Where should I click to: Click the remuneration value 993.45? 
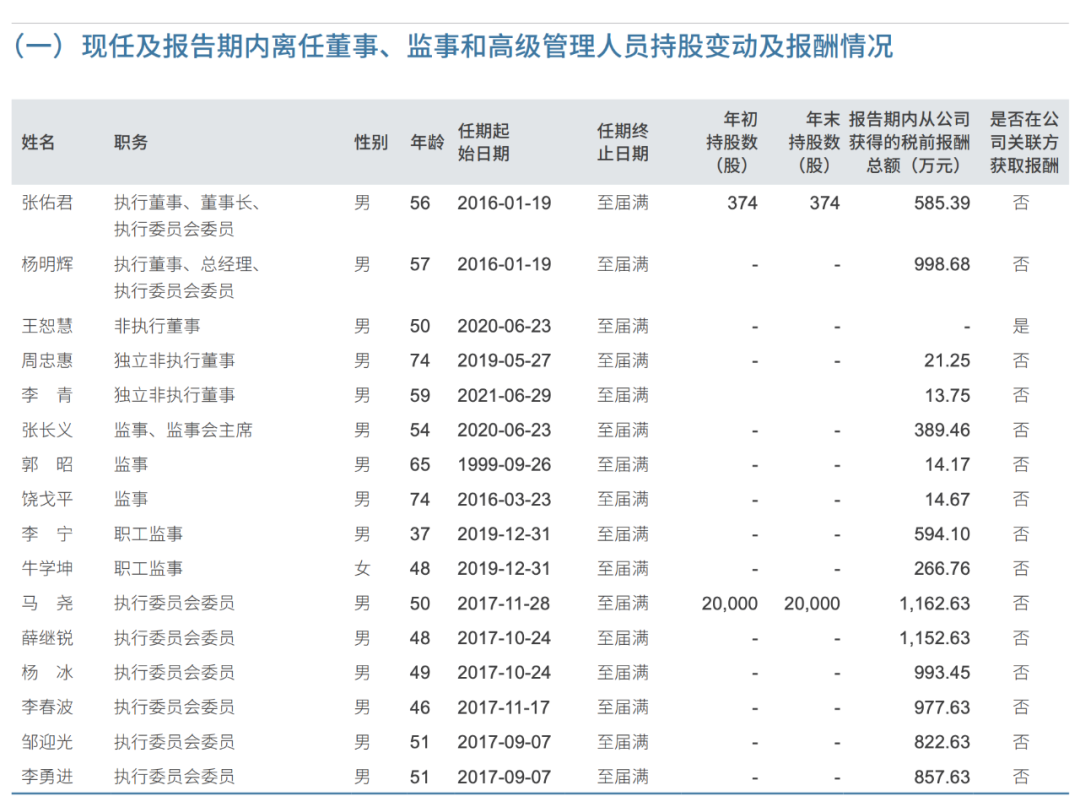click(942, 673)
